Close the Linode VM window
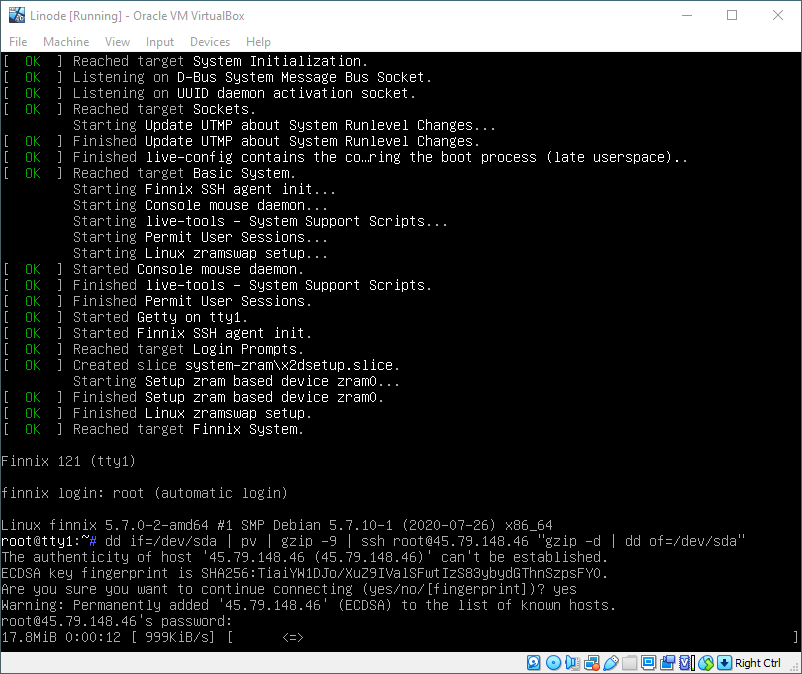802x674 pixels. click(777, 15)
